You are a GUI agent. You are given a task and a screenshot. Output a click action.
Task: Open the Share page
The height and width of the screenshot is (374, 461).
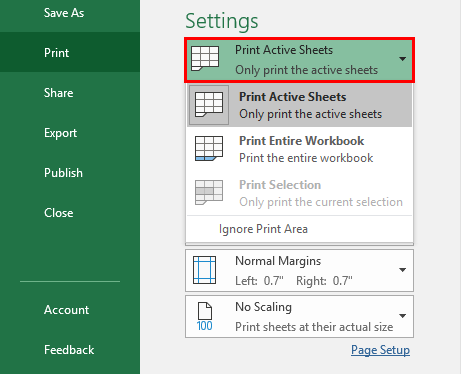click(x=58, y=93)
